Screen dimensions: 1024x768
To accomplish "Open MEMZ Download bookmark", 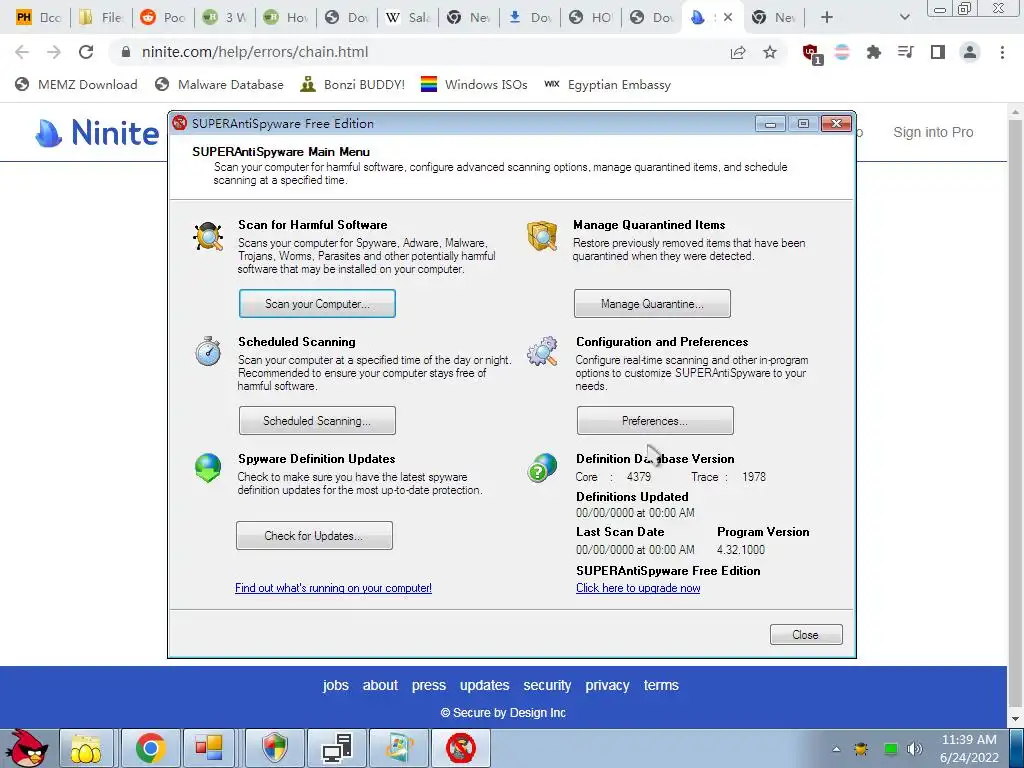I will coord(76,84).
